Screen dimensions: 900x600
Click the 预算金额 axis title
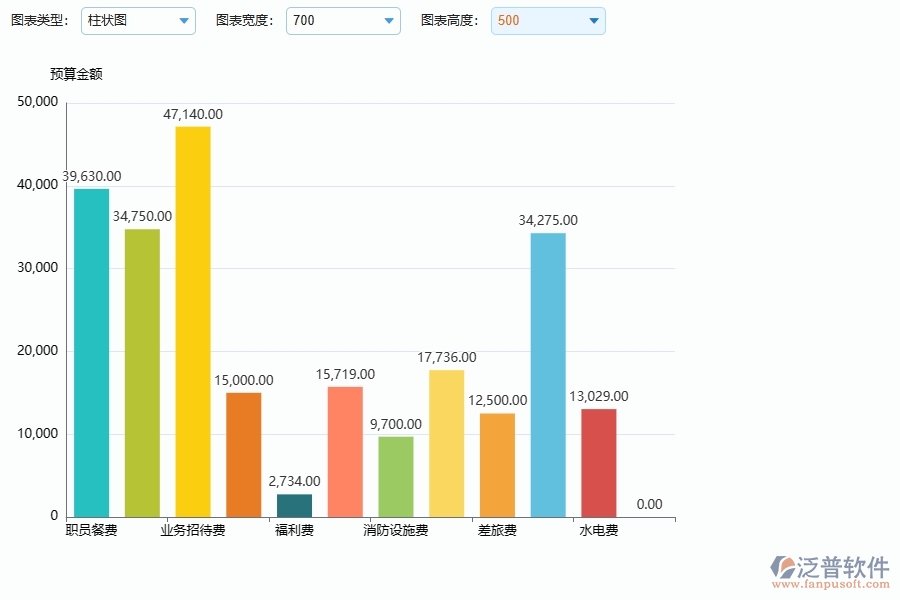point(75,73)
